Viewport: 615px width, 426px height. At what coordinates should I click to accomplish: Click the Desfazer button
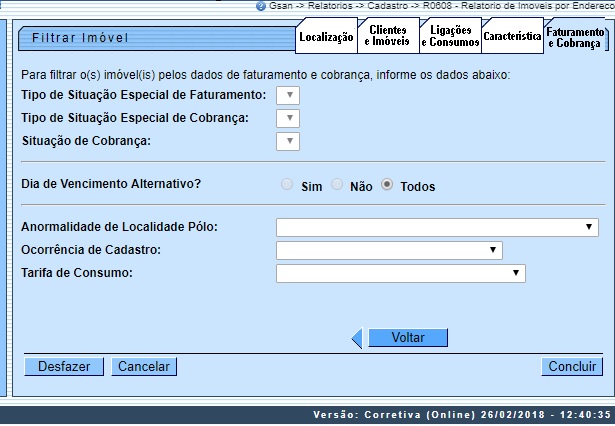[x=64, y=367]
